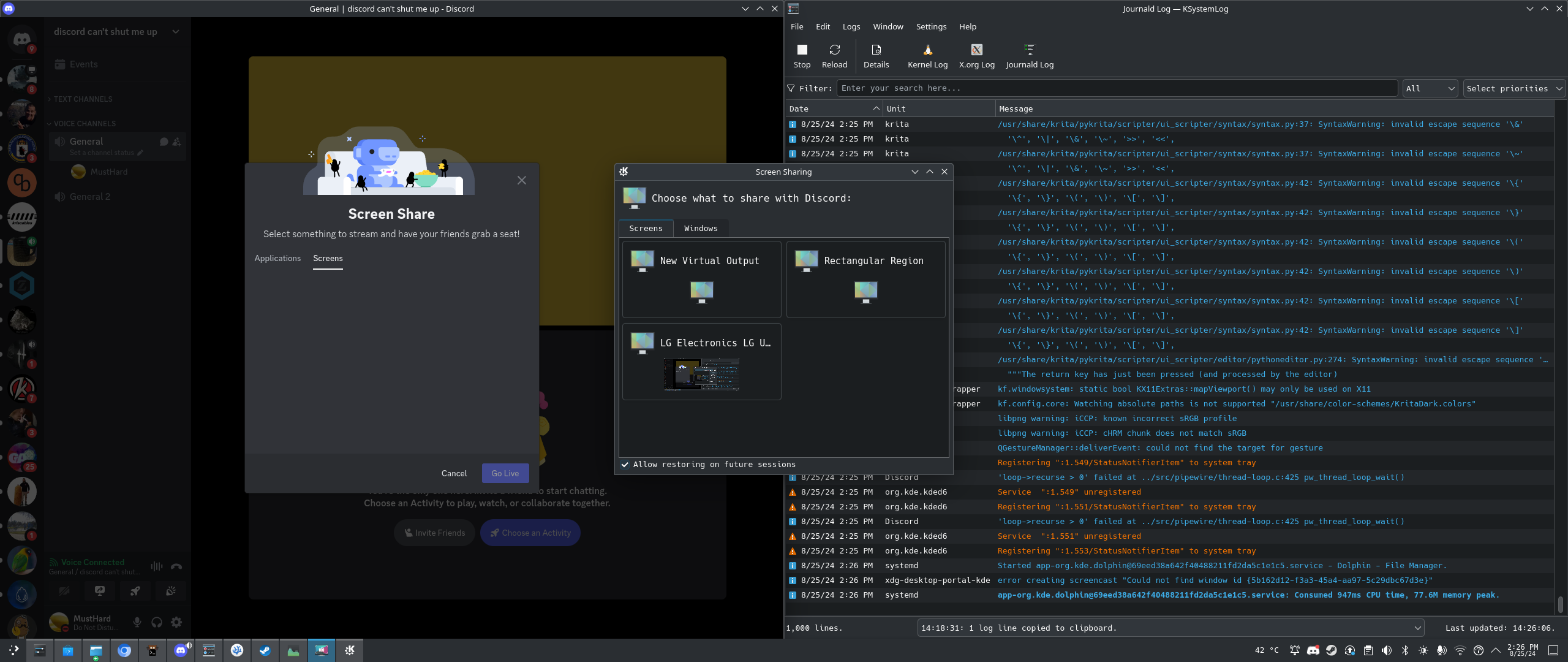Start an Activity via rocket icon

[x=135, y=591]
